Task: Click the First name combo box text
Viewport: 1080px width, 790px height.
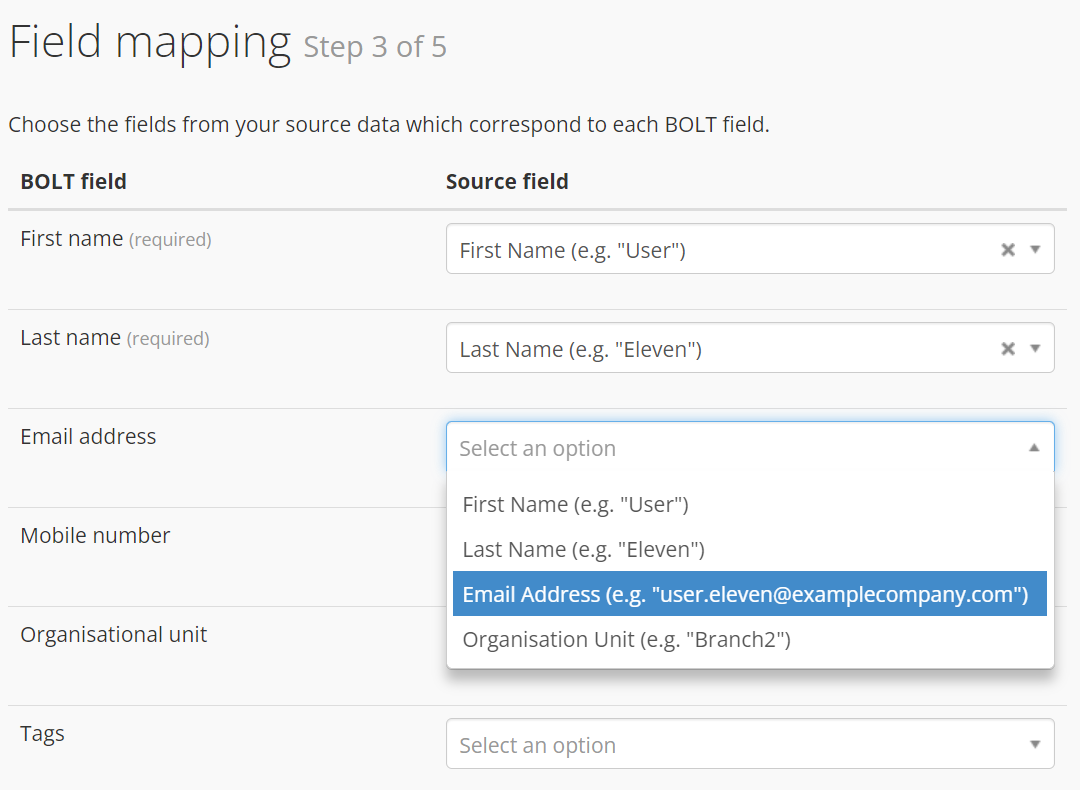Action: point(572,250)
